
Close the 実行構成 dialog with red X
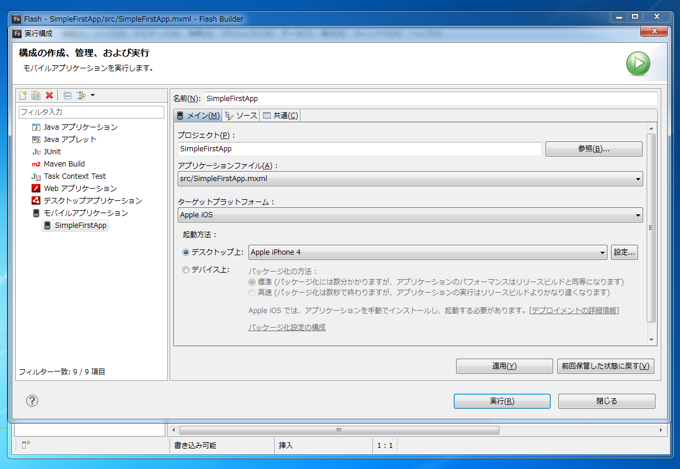tap(654, 31)
